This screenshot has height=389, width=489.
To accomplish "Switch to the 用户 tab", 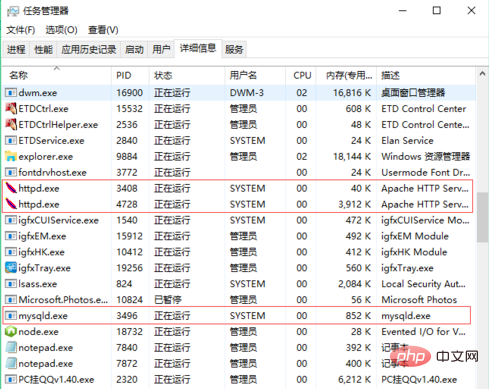I will tap(161, 50).
